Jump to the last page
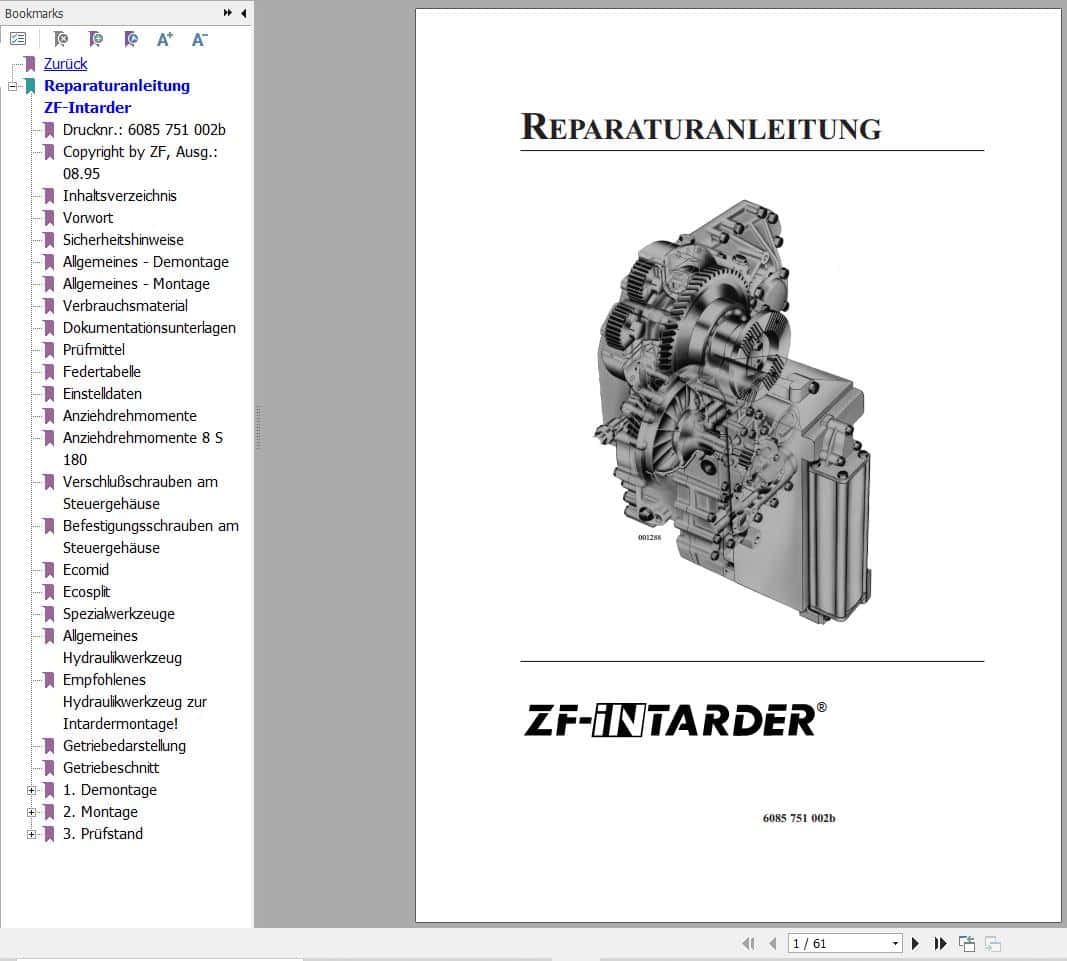This screenshot has width=1067, height=961. [940, 943]
